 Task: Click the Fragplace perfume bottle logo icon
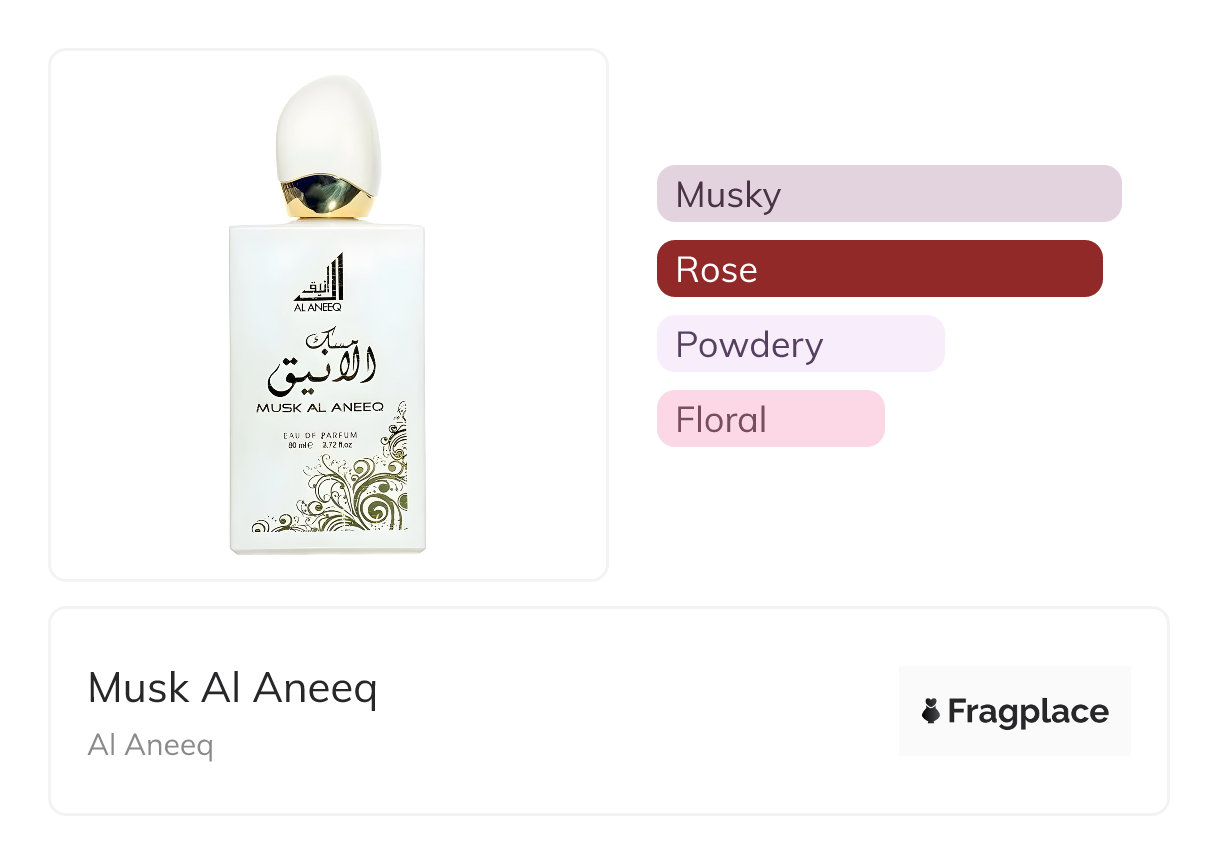(x=930, y=711)
